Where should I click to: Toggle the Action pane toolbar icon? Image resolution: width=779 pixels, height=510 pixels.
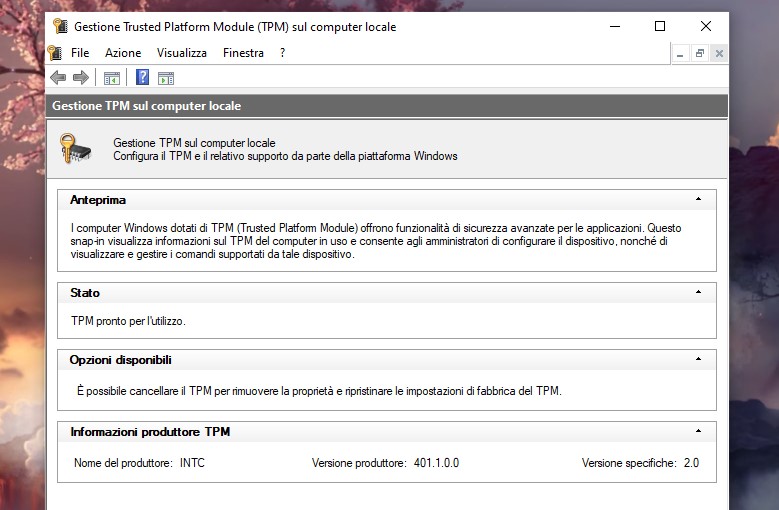(x=166, y=78)
